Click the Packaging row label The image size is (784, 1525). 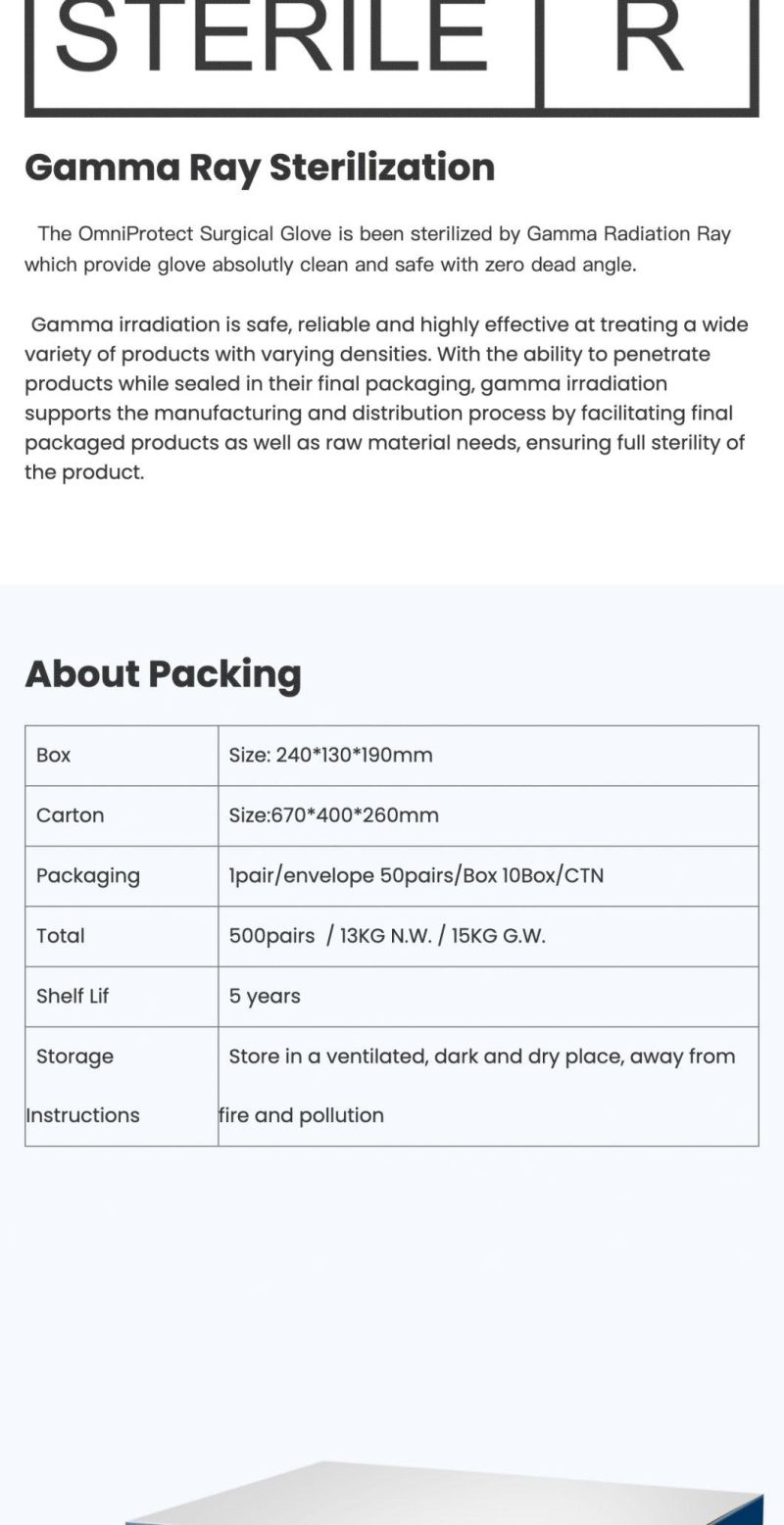click(122, 876)
